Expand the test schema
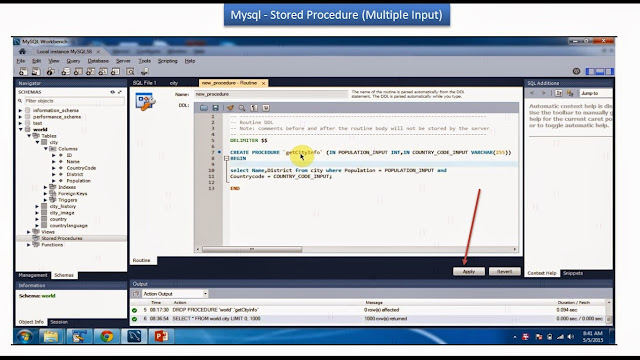This screenshot has width=640, height=360. click(20, 123)
